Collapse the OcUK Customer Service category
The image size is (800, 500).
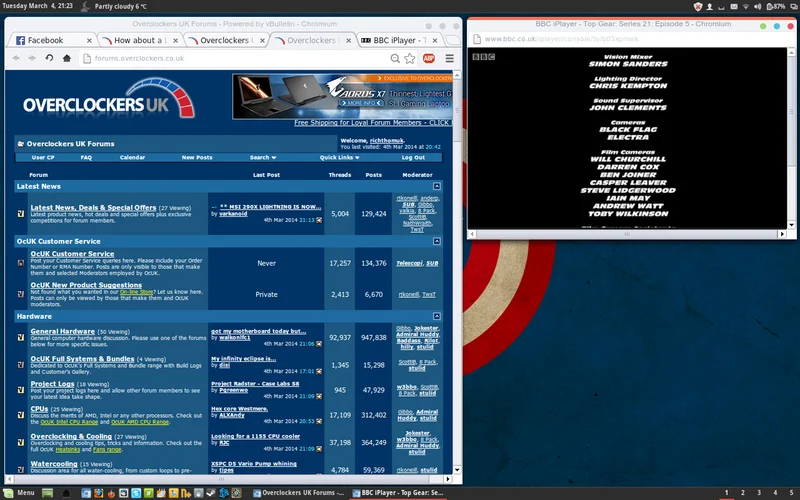tap(437, 241)
